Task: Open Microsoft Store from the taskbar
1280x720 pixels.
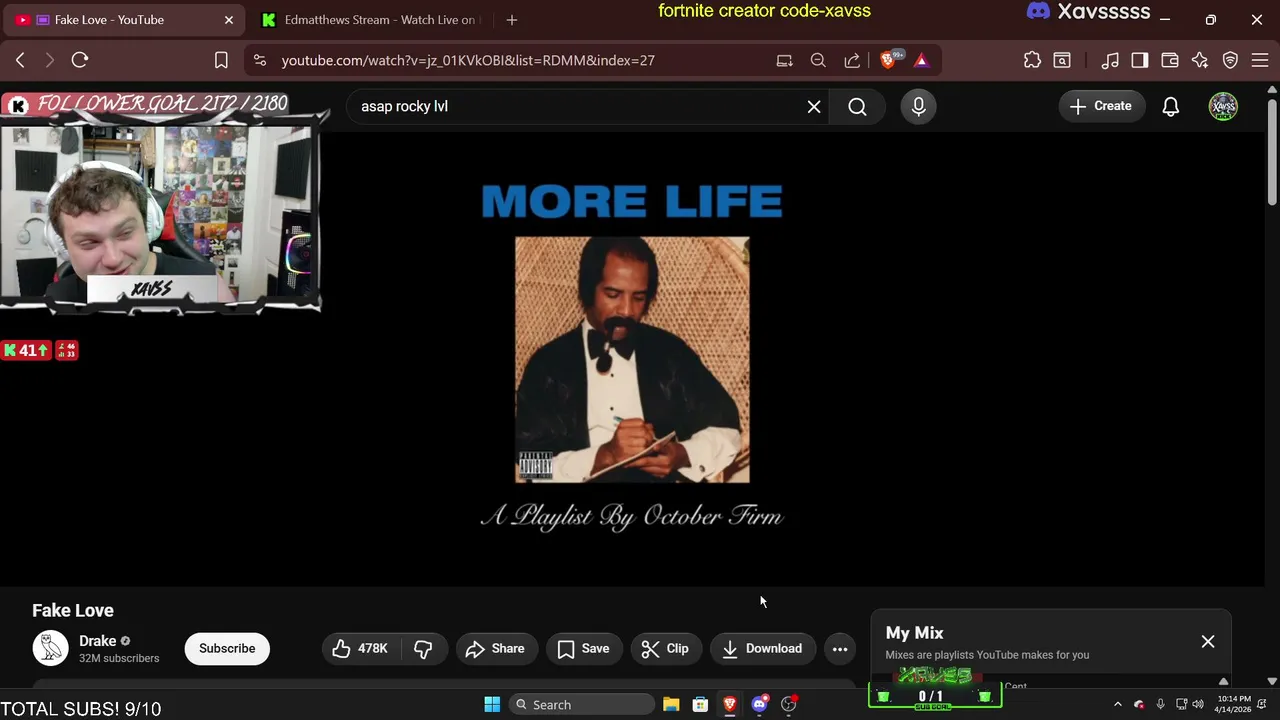Action: tap(700, 704)
